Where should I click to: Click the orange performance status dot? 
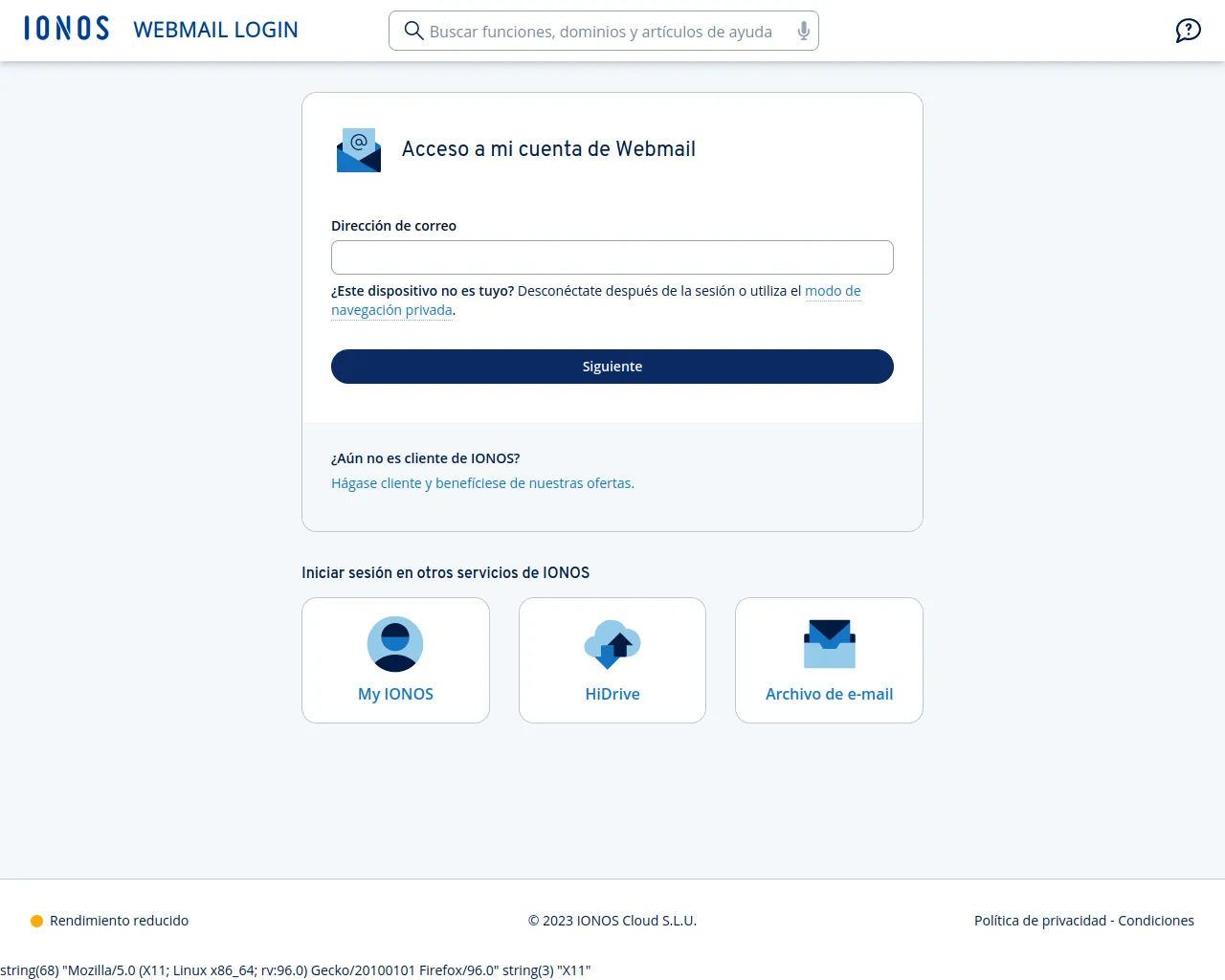tap(36, 921)
